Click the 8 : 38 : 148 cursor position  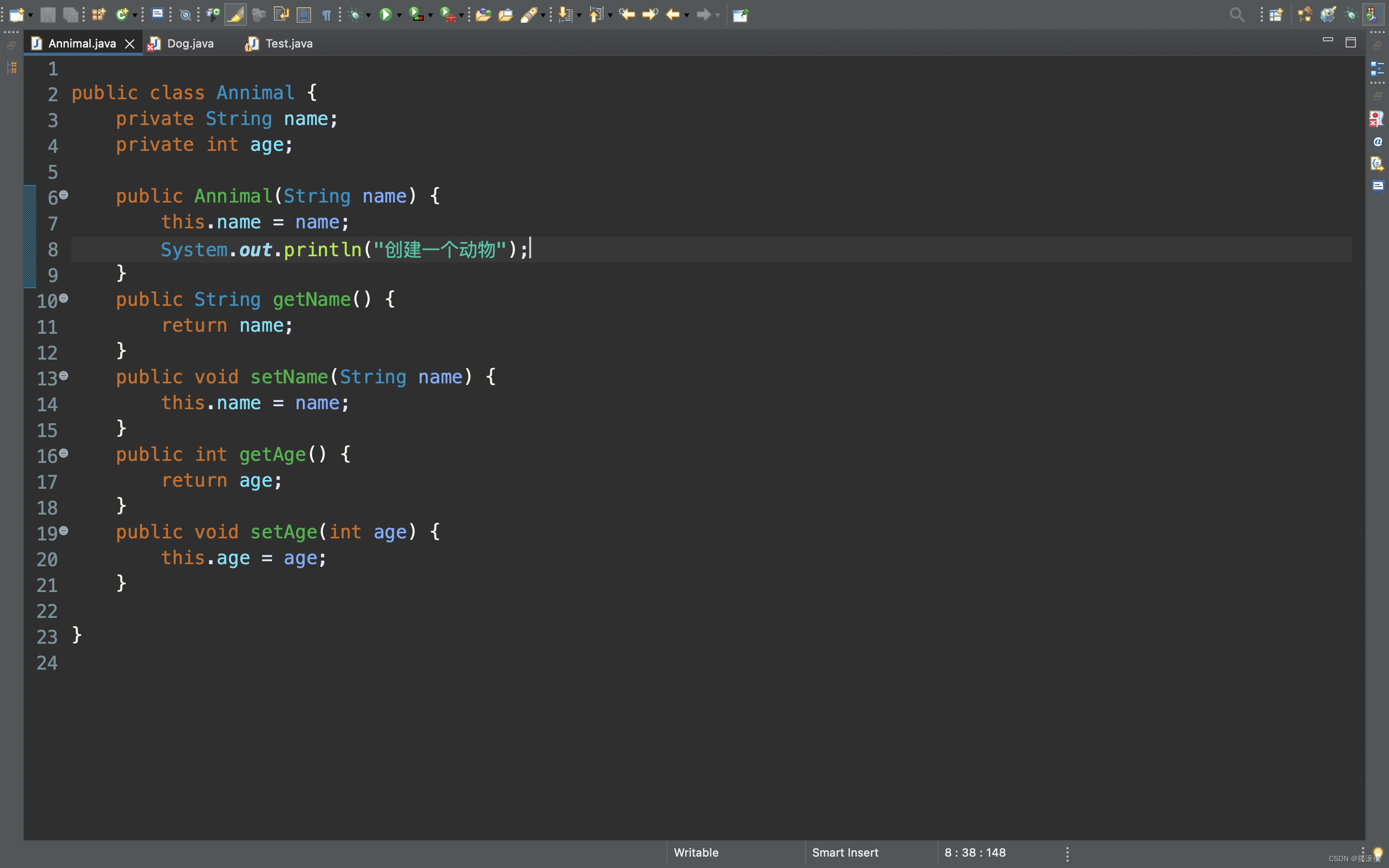point(975,853)
